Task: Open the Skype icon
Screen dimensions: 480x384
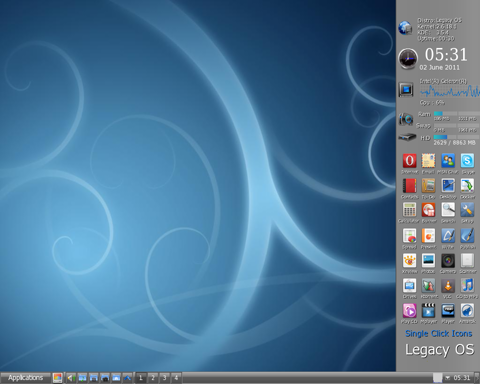Action: [467, 161]
